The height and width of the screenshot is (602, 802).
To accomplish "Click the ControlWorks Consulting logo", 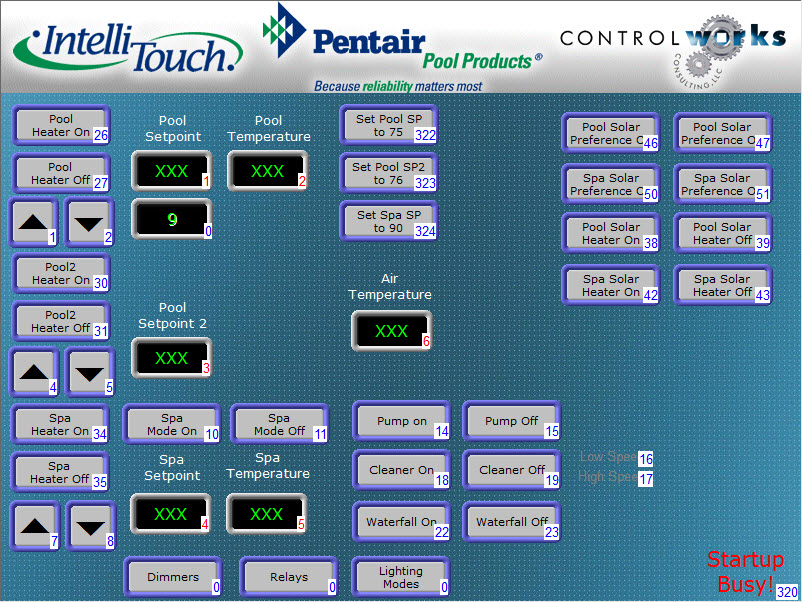I will click(x=673, y=50).
